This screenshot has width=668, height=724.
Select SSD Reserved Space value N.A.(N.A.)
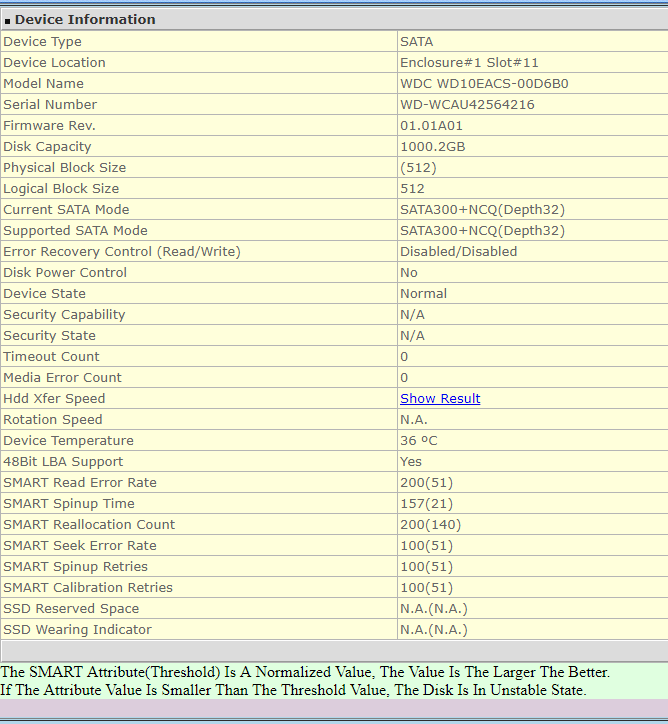coord(434,609)
